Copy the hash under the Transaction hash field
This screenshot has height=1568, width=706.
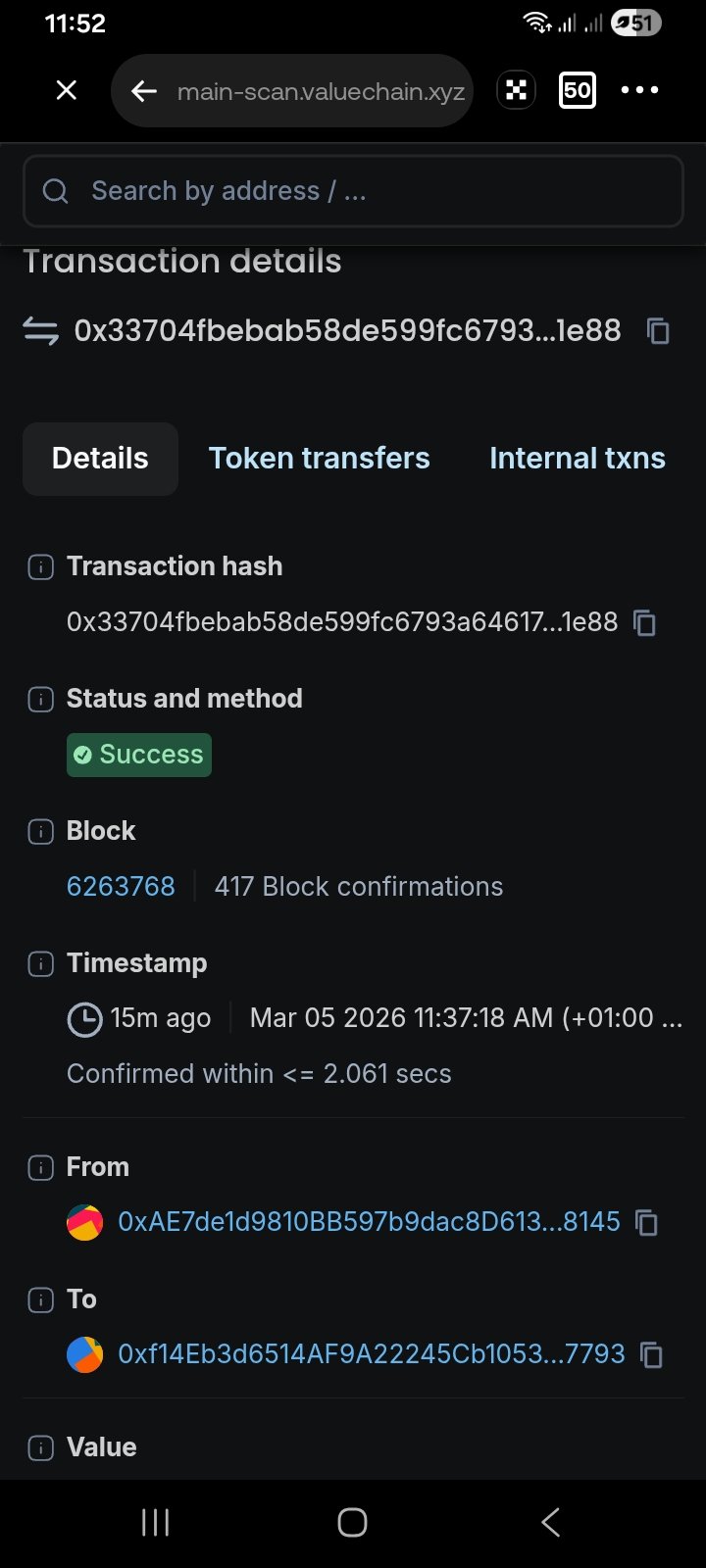pos(644,622)
